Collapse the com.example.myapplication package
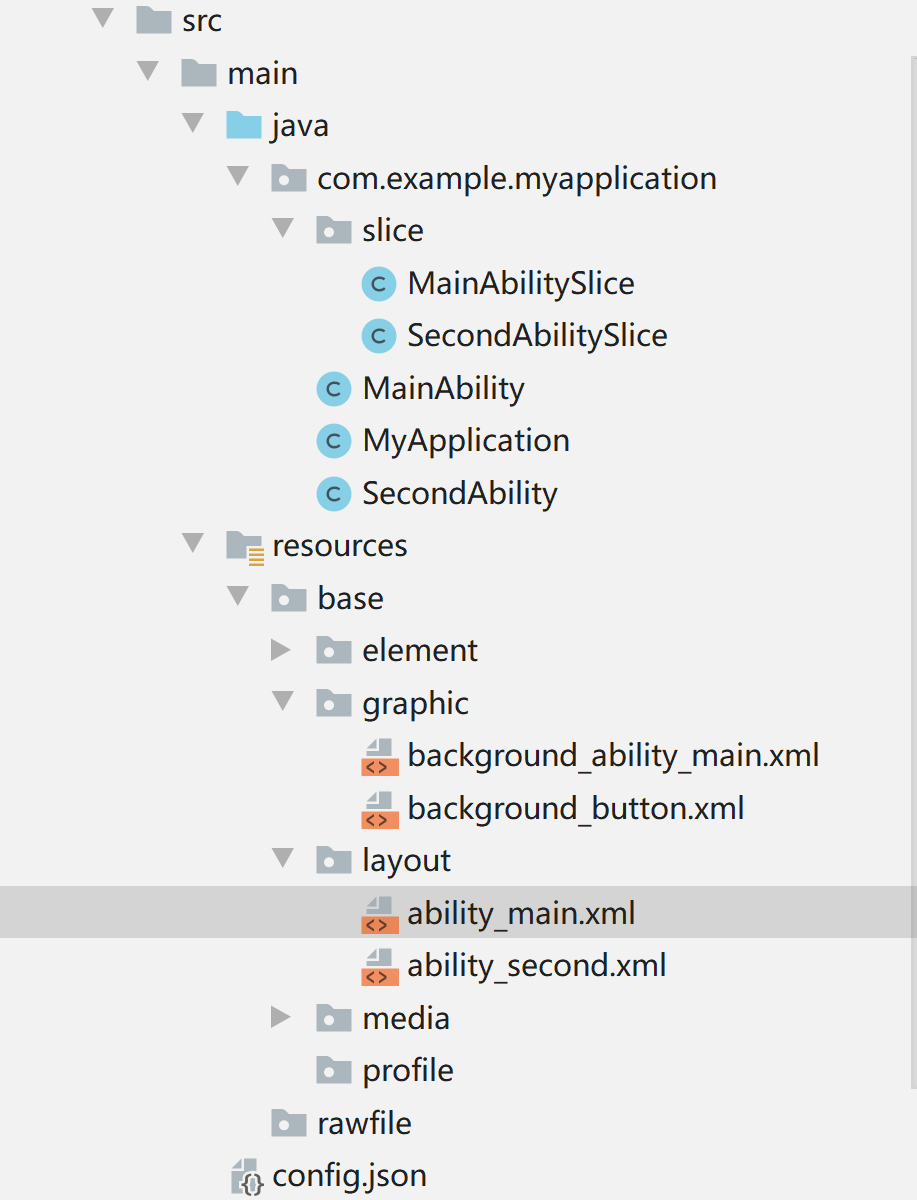917x1200 pixels. click(x=238, y=177)
